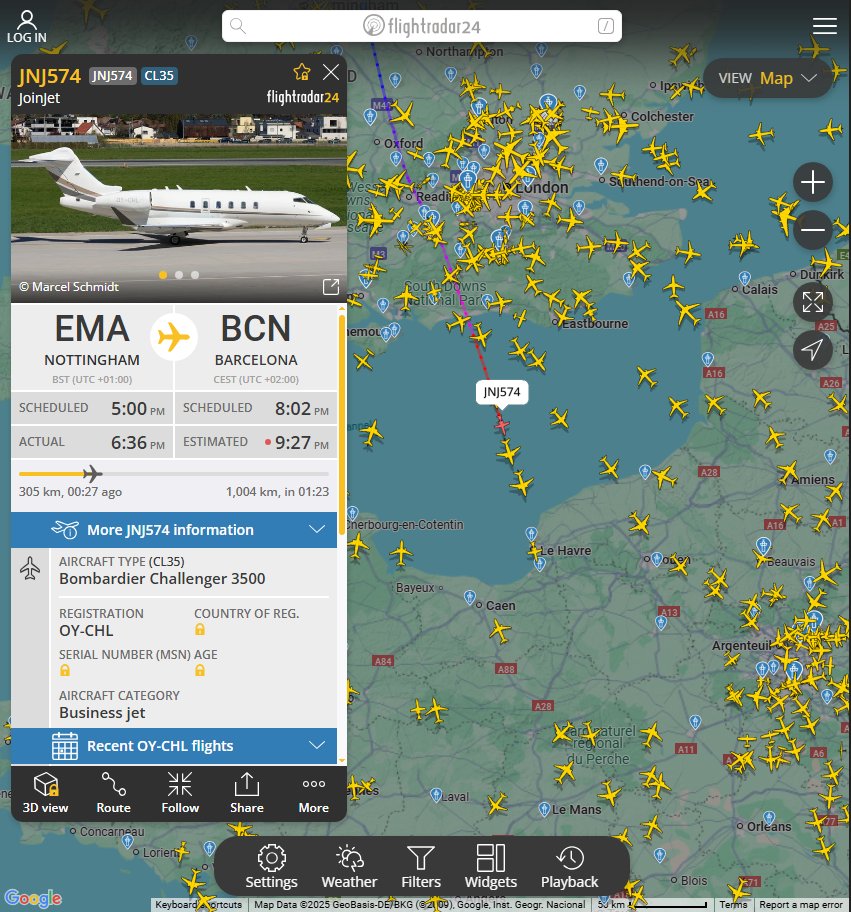Open map Settings

(x=271, y=867)
